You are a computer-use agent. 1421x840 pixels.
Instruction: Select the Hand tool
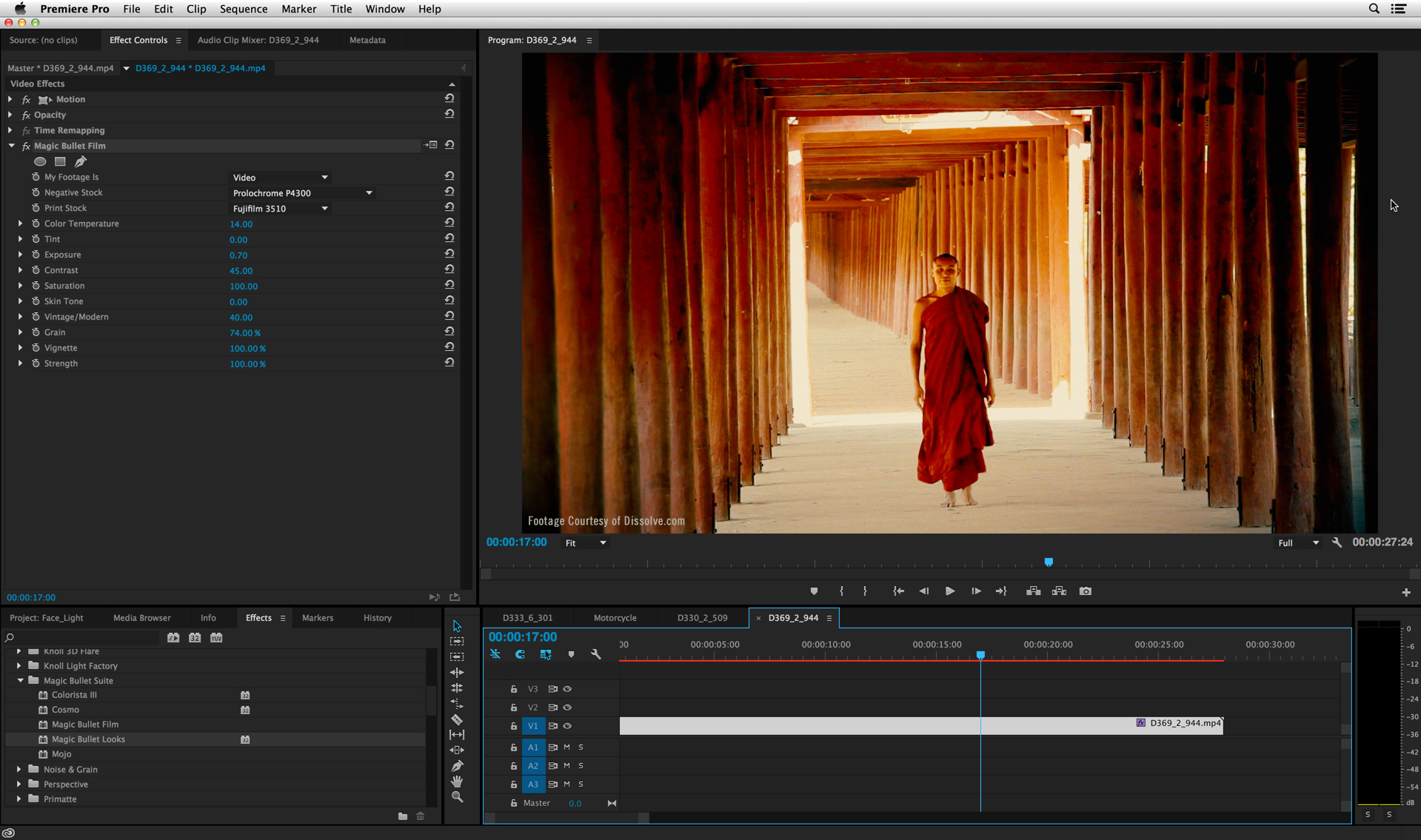coord(457,782)
